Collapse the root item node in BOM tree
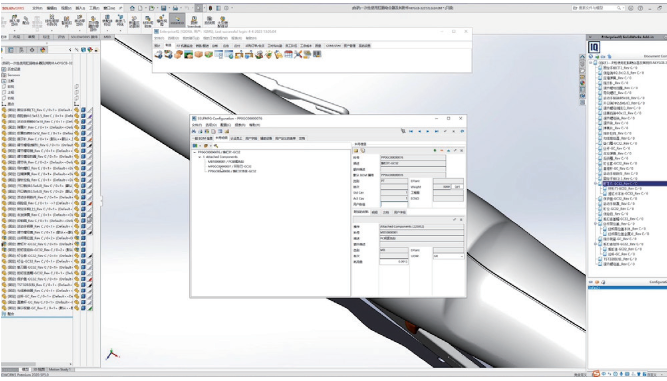667x381 pixels. coord(194,152)
